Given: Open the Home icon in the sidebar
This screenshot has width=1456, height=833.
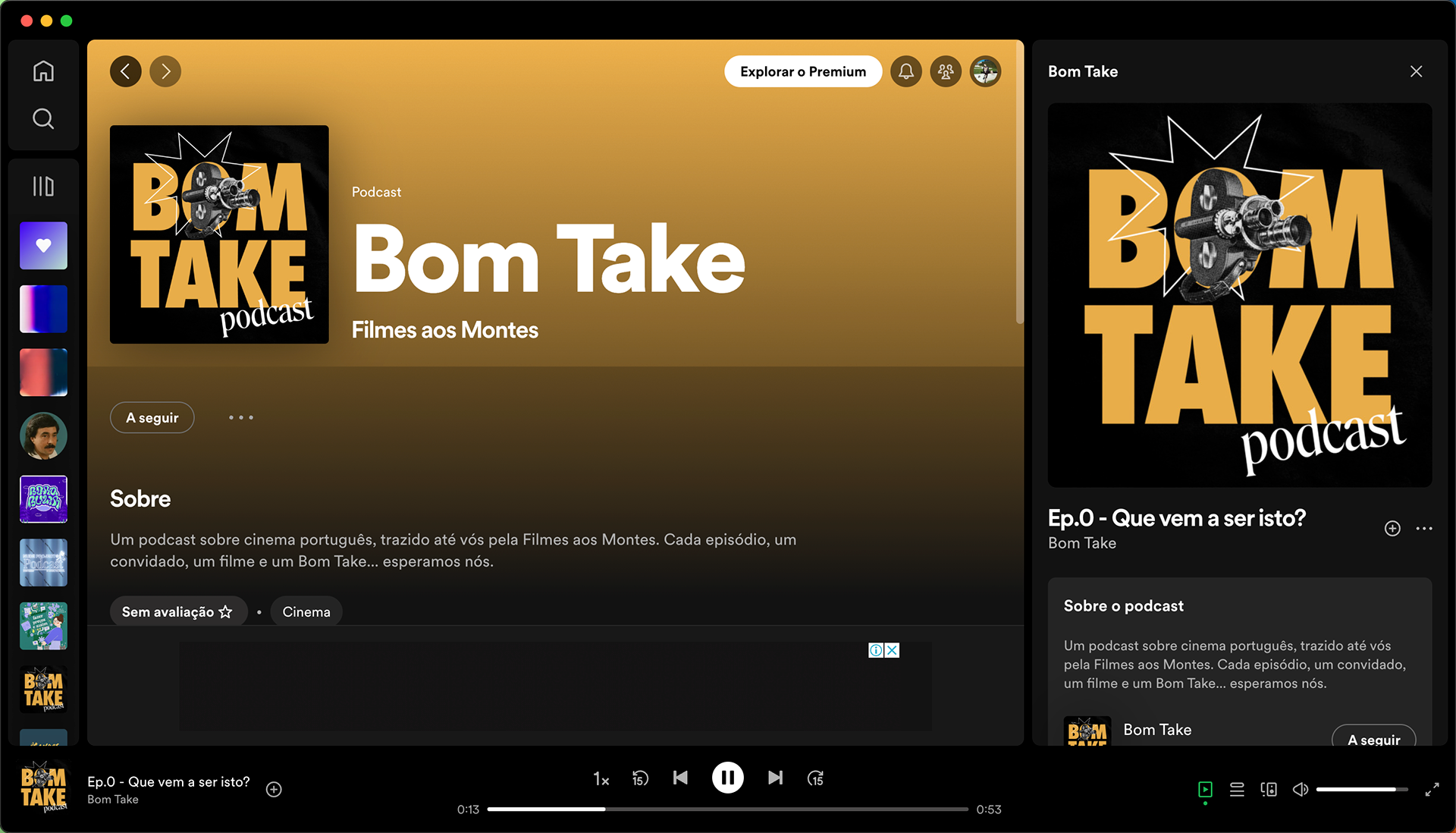Looking at the screenshot, I should tap(43, 71).
